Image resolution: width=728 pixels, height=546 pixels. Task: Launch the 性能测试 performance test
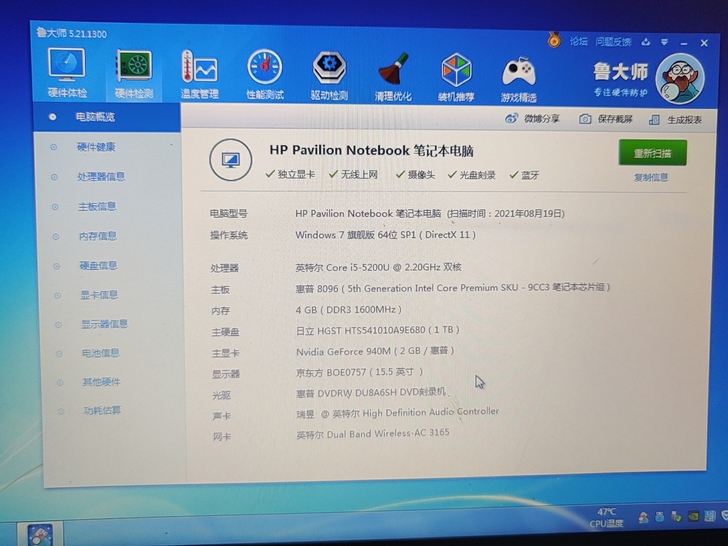coord(265,75)
